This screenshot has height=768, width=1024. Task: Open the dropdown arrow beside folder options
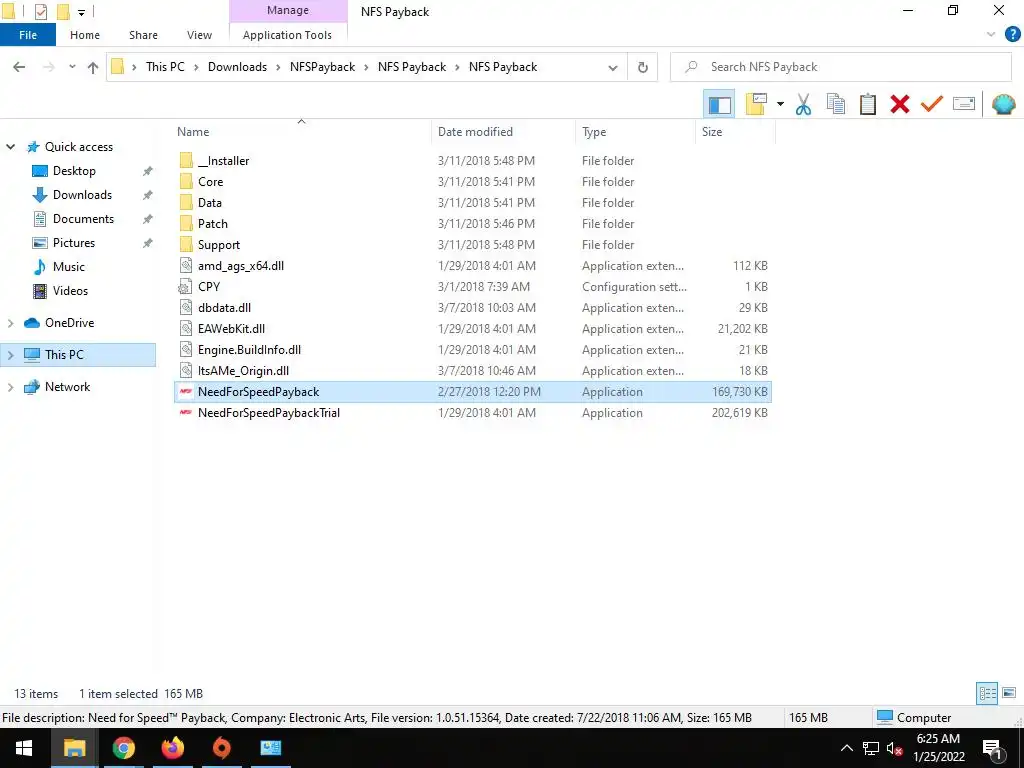780,104
